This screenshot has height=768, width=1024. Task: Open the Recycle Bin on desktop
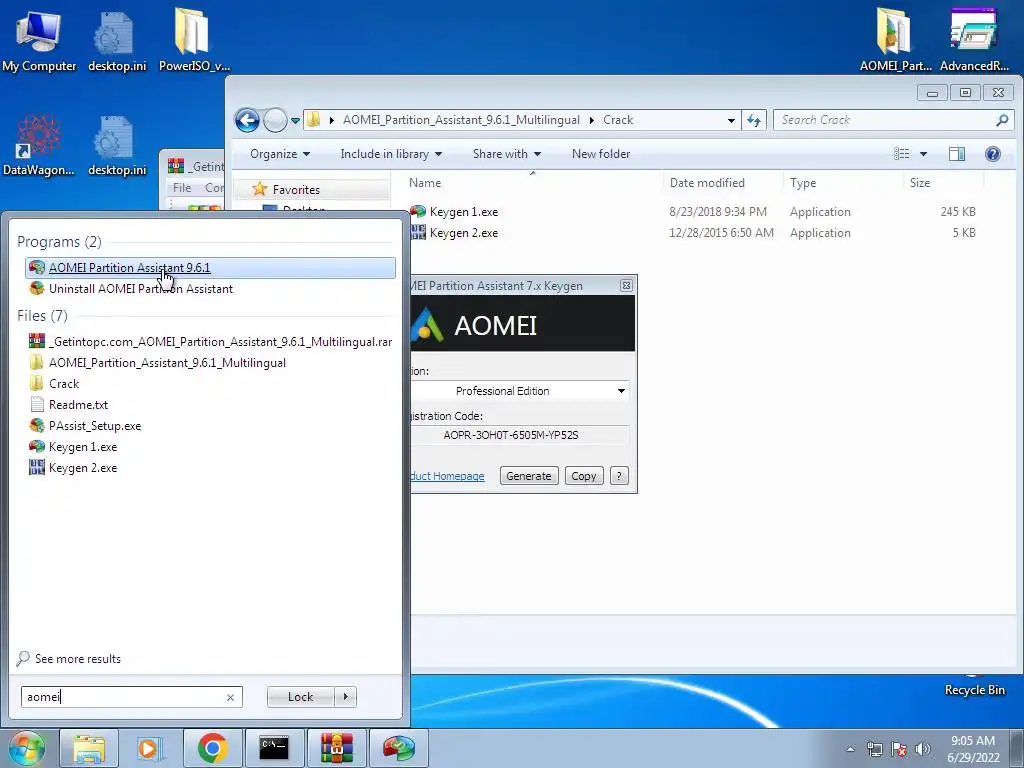click(x=974, y=686)
